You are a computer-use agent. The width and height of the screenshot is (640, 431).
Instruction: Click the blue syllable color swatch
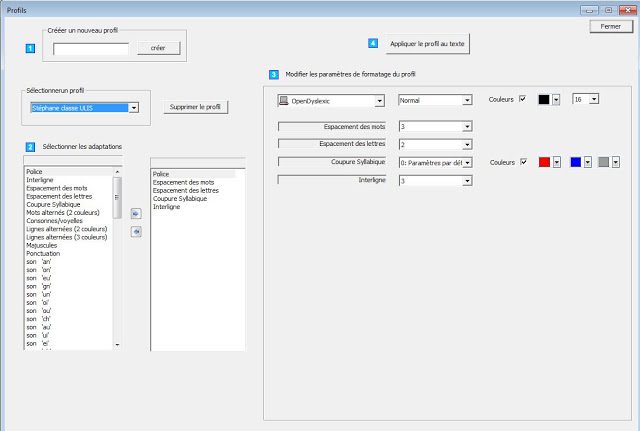576,162
